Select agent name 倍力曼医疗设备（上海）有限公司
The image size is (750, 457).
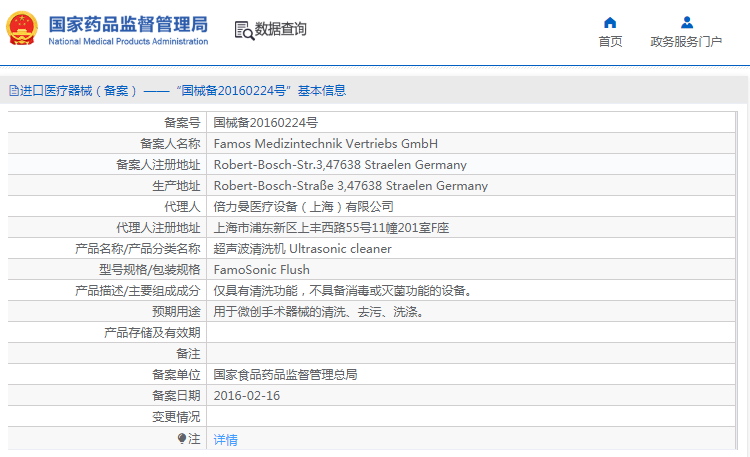(303, 207)
